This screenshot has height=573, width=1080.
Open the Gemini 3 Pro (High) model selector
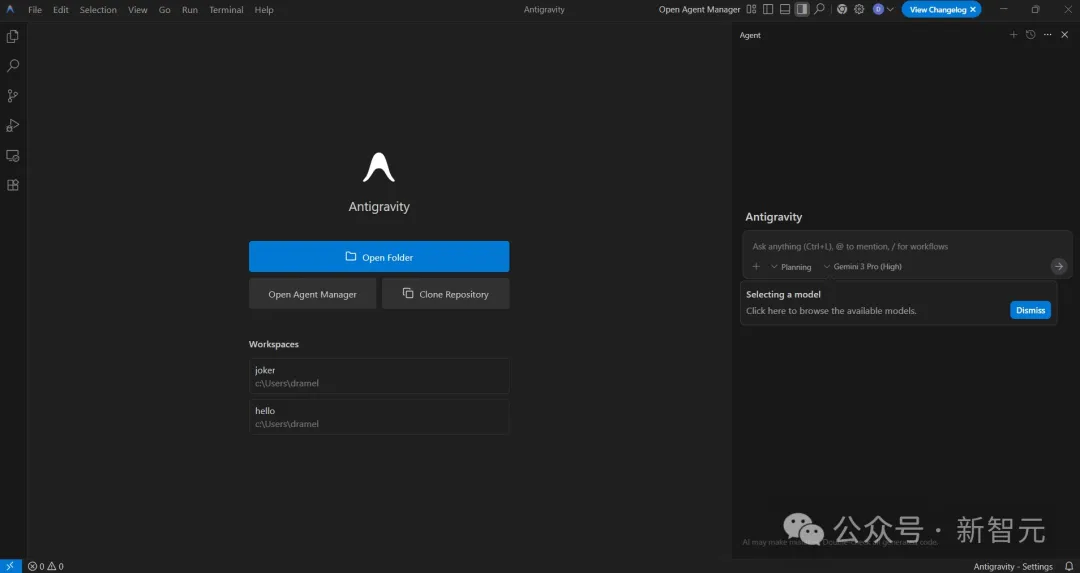(x=862, y=267)
